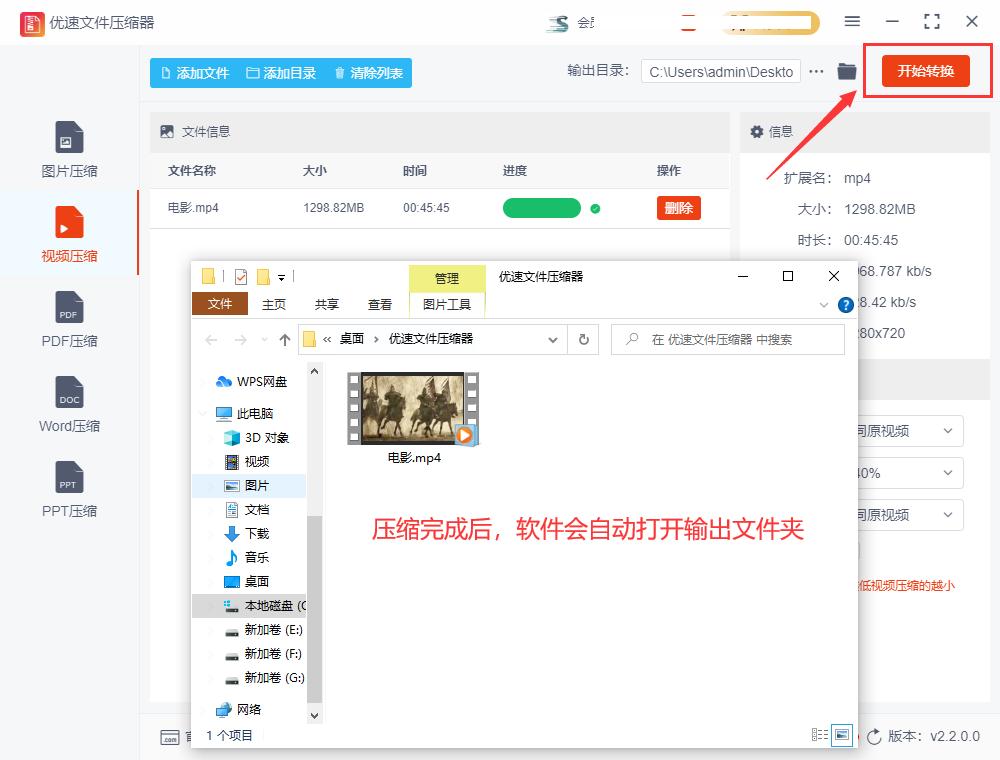Switch to 图片压缩 image compression mode
The image size is (1000, 760).
click(68, 148)
